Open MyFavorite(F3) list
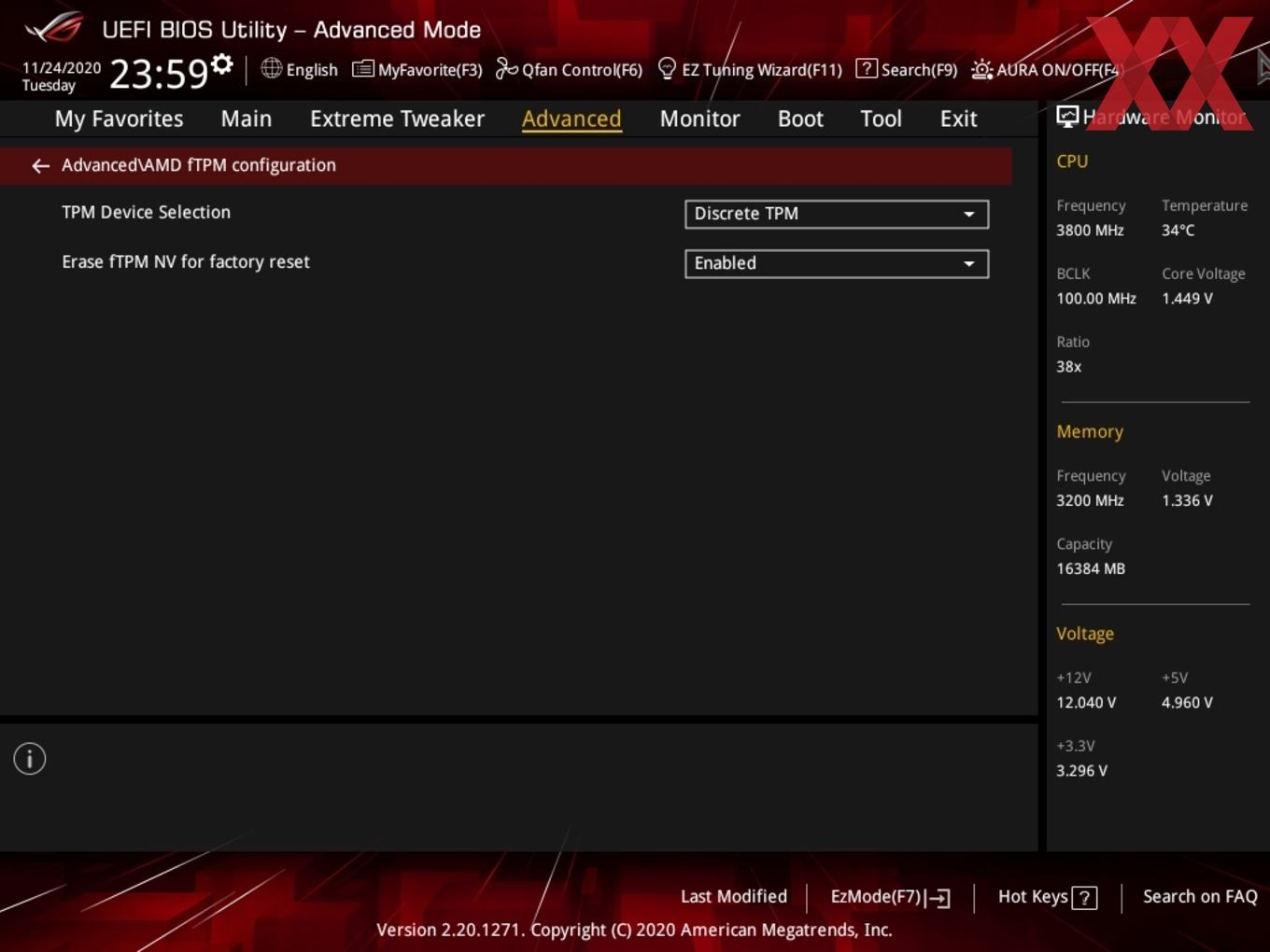This screenshot has height=952, width=1270. [x=416, y=69]
